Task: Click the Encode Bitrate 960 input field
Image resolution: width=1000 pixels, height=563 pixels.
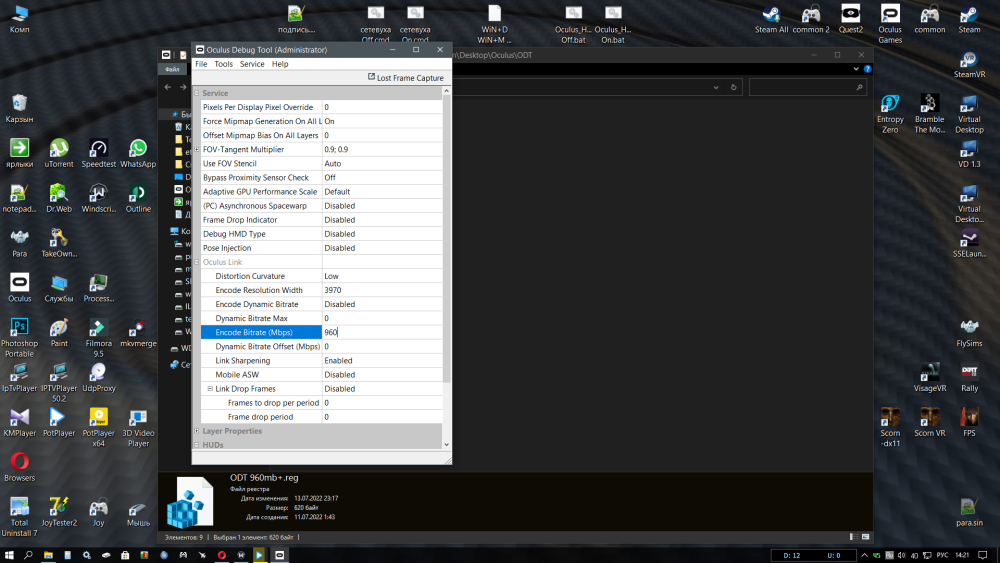Action: 380,332
